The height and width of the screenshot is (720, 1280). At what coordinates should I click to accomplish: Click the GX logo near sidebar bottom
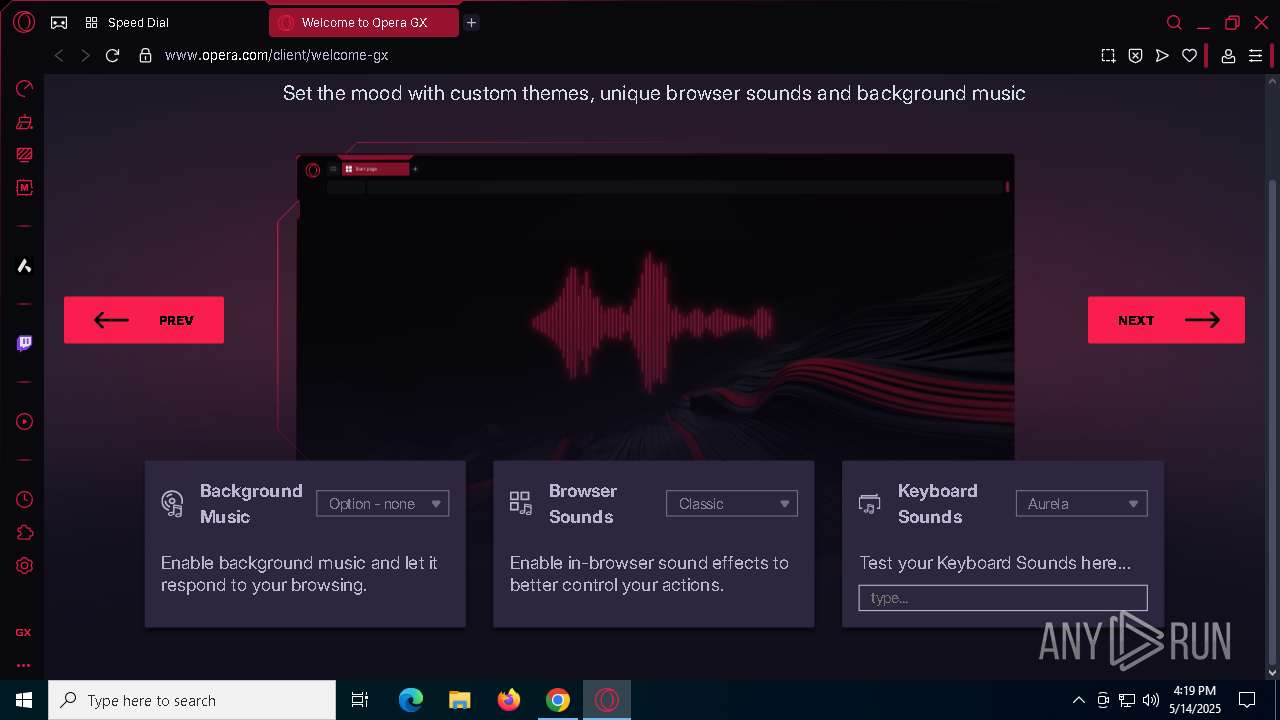(23, 632)
